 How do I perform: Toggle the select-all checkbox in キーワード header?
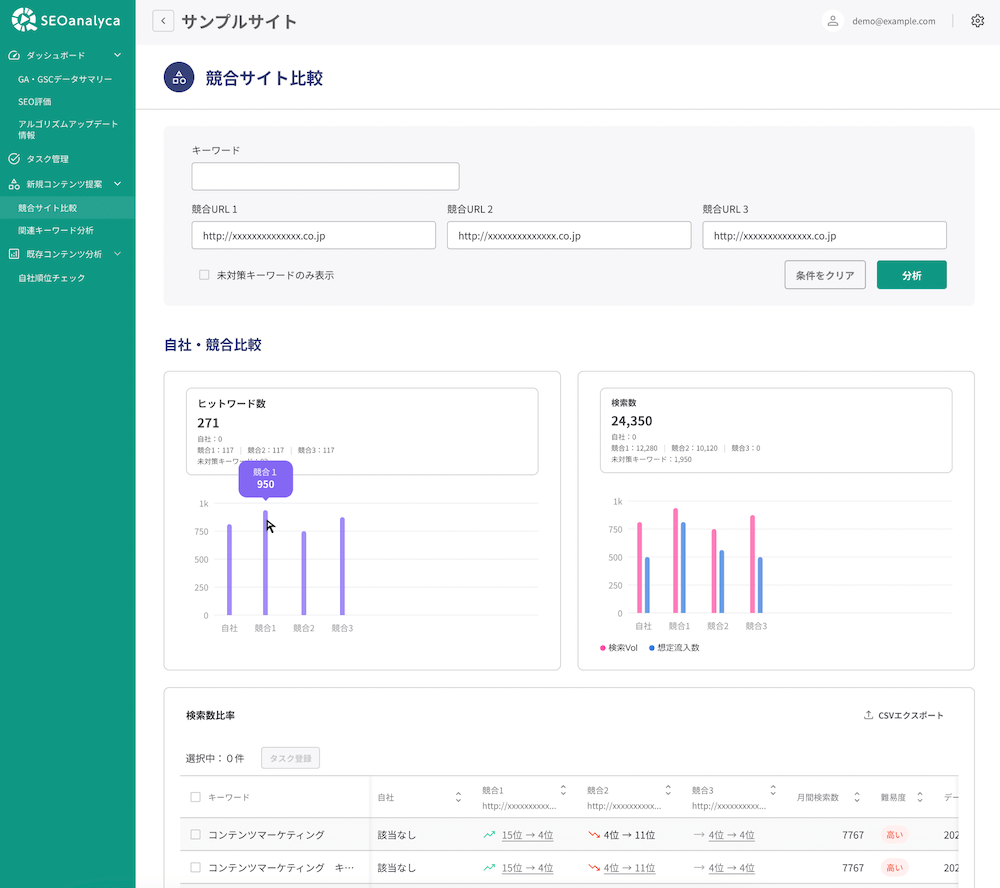click(195, 797)
